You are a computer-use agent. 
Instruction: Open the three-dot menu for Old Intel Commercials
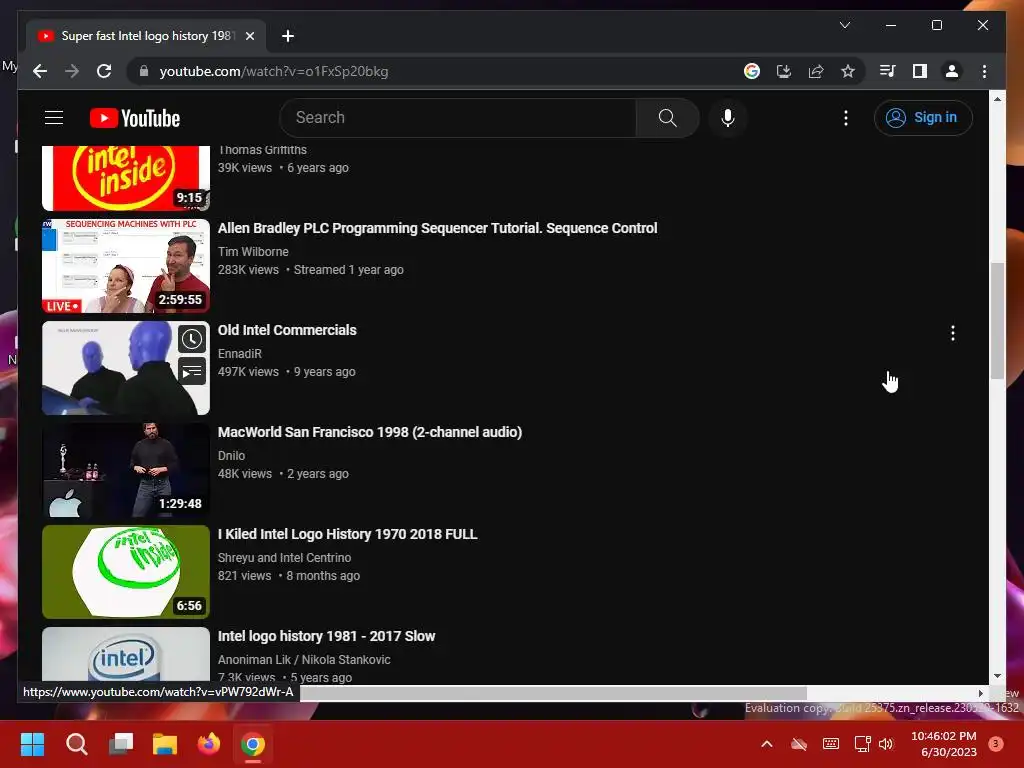click(953, 333)
